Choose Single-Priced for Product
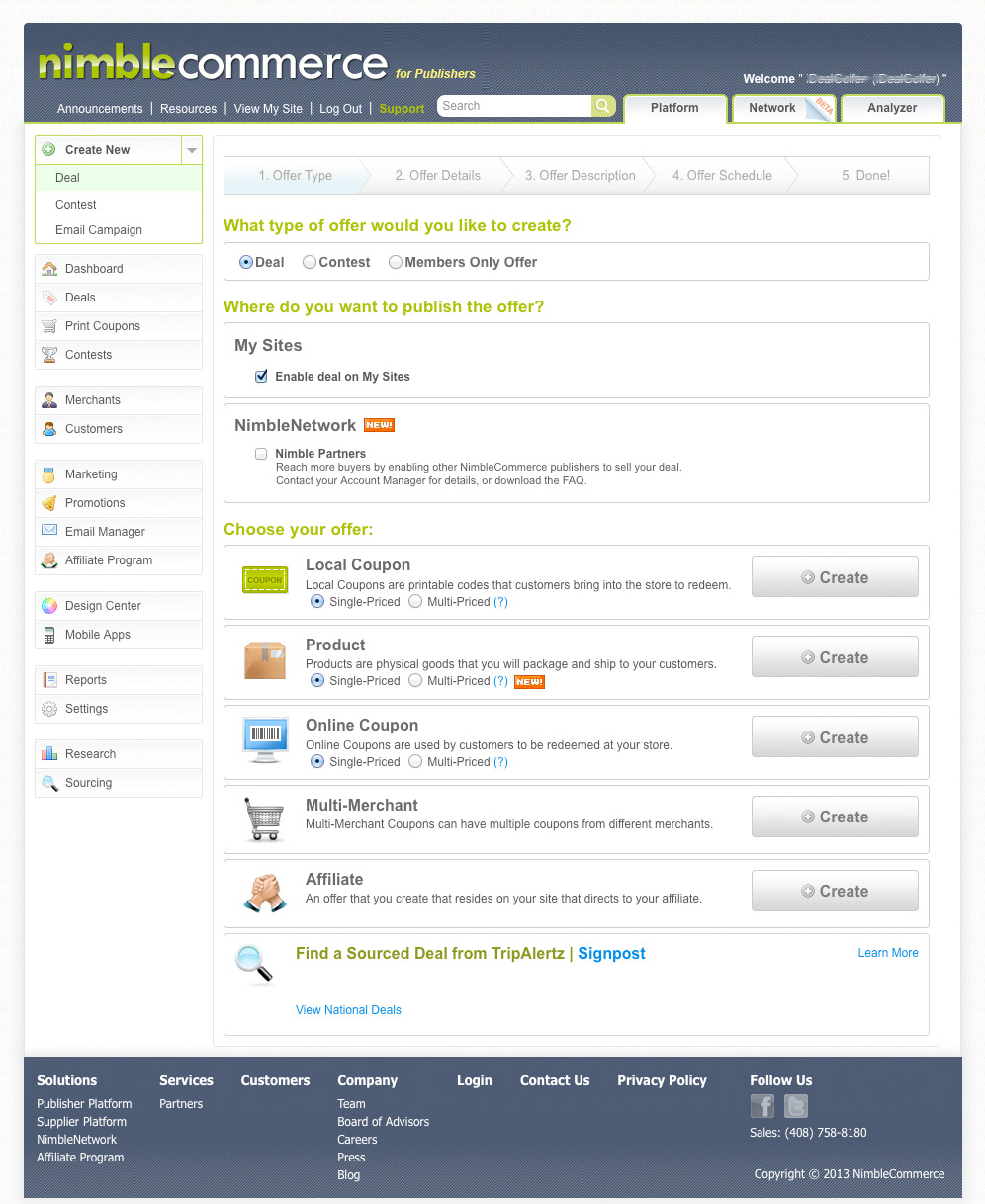Image resolution: width=985 pixels, height=1204 pixels. (x=317, y=680)
